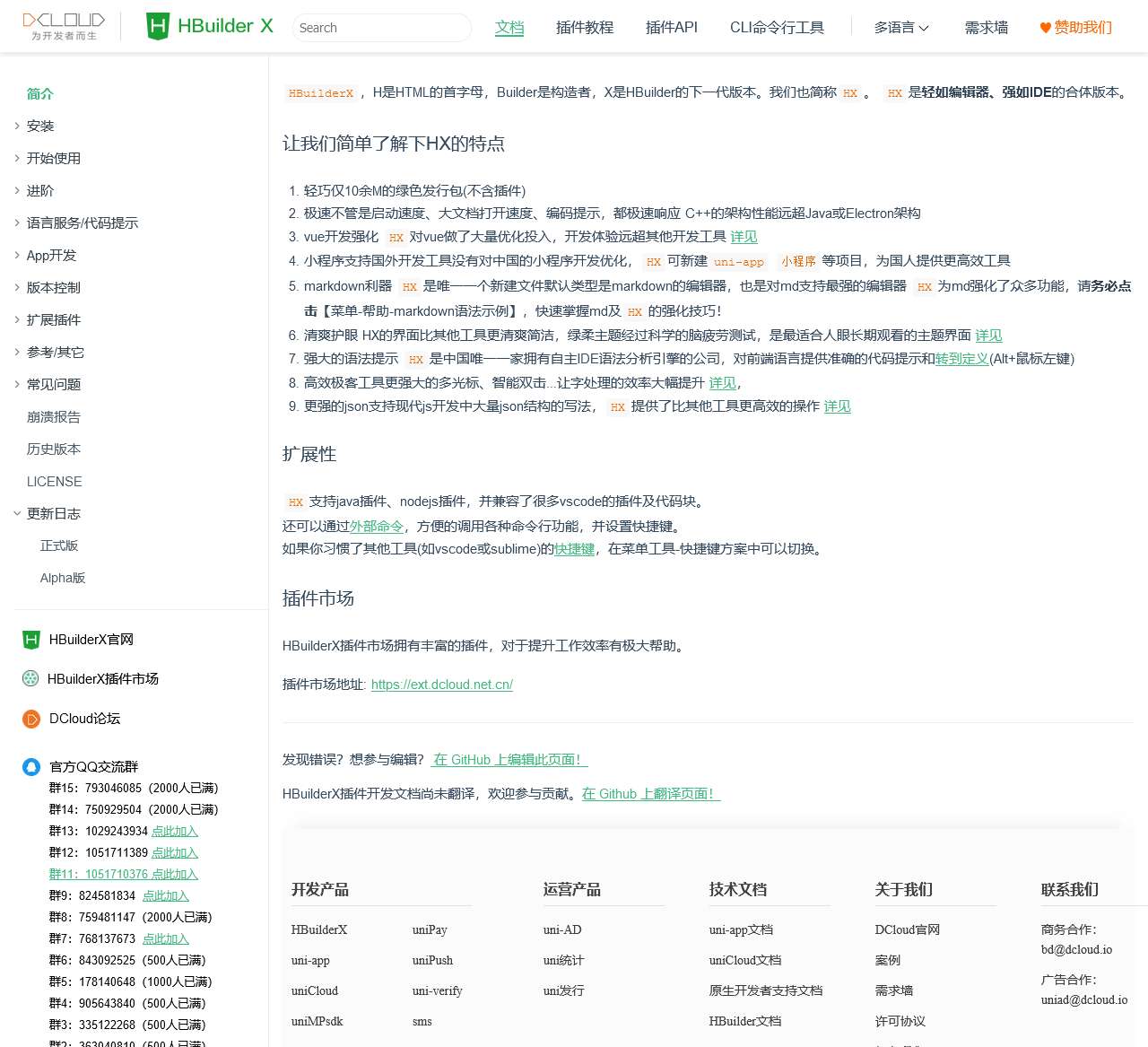Open footer uni-app文档 link
The image size is (1148, 1047).
coord(741,930)
